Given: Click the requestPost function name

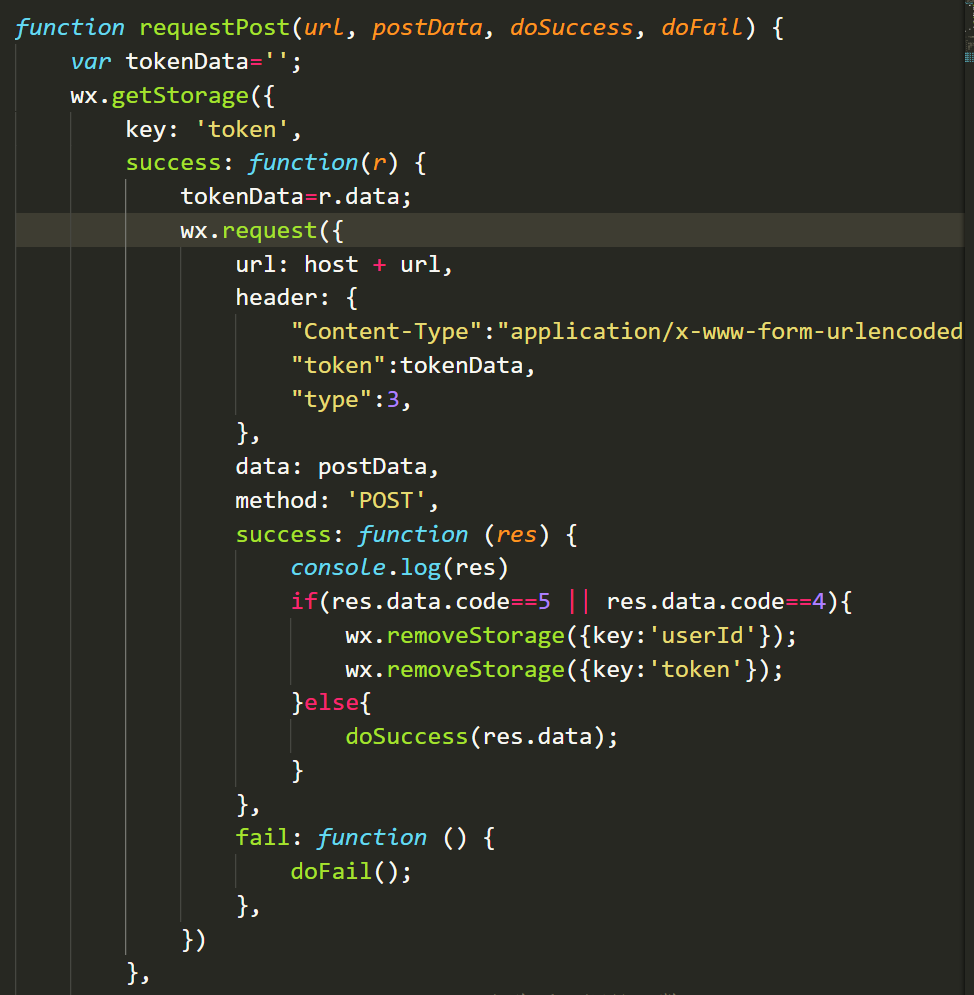Looking at the screenshot, I should (214, 28).
